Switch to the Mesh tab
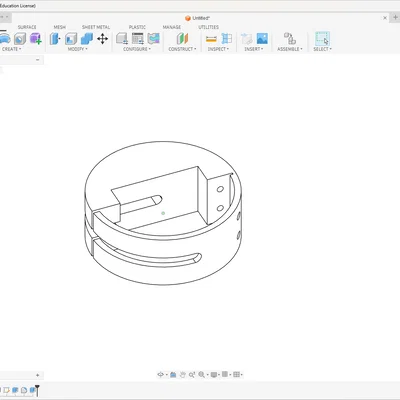This screenshot has height=400, width=400. coord(60,27)
